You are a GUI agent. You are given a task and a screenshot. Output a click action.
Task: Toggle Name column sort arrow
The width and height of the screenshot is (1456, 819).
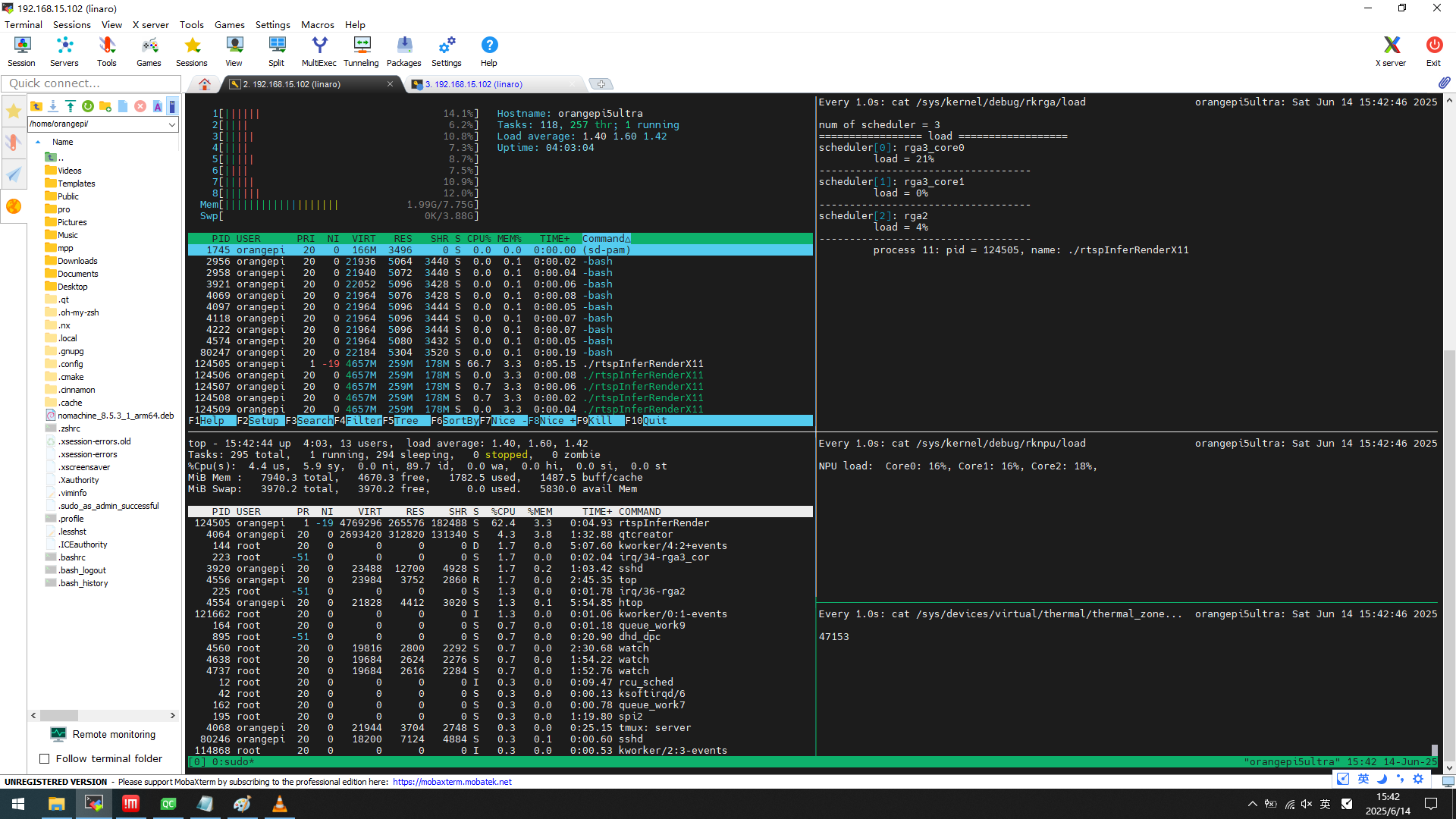click(x=38, y=142)
